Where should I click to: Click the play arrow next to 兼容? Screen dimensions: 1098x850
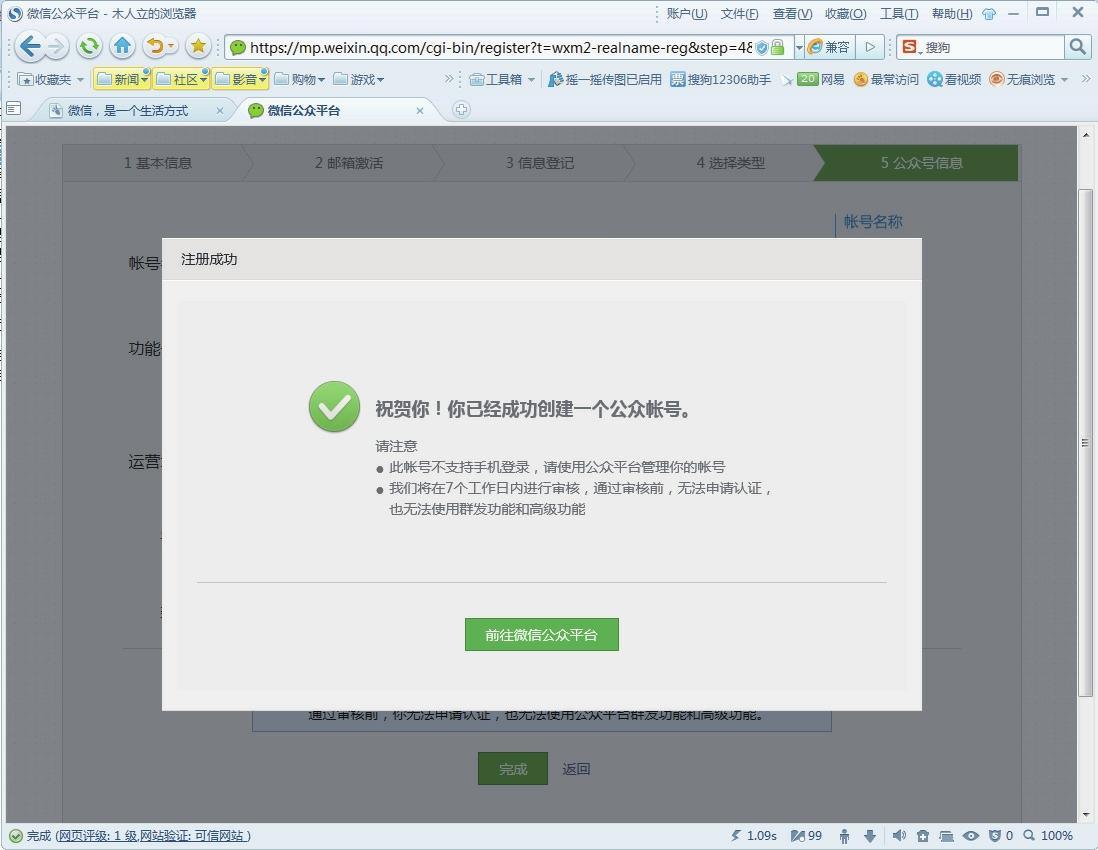(x=870, y=47)
